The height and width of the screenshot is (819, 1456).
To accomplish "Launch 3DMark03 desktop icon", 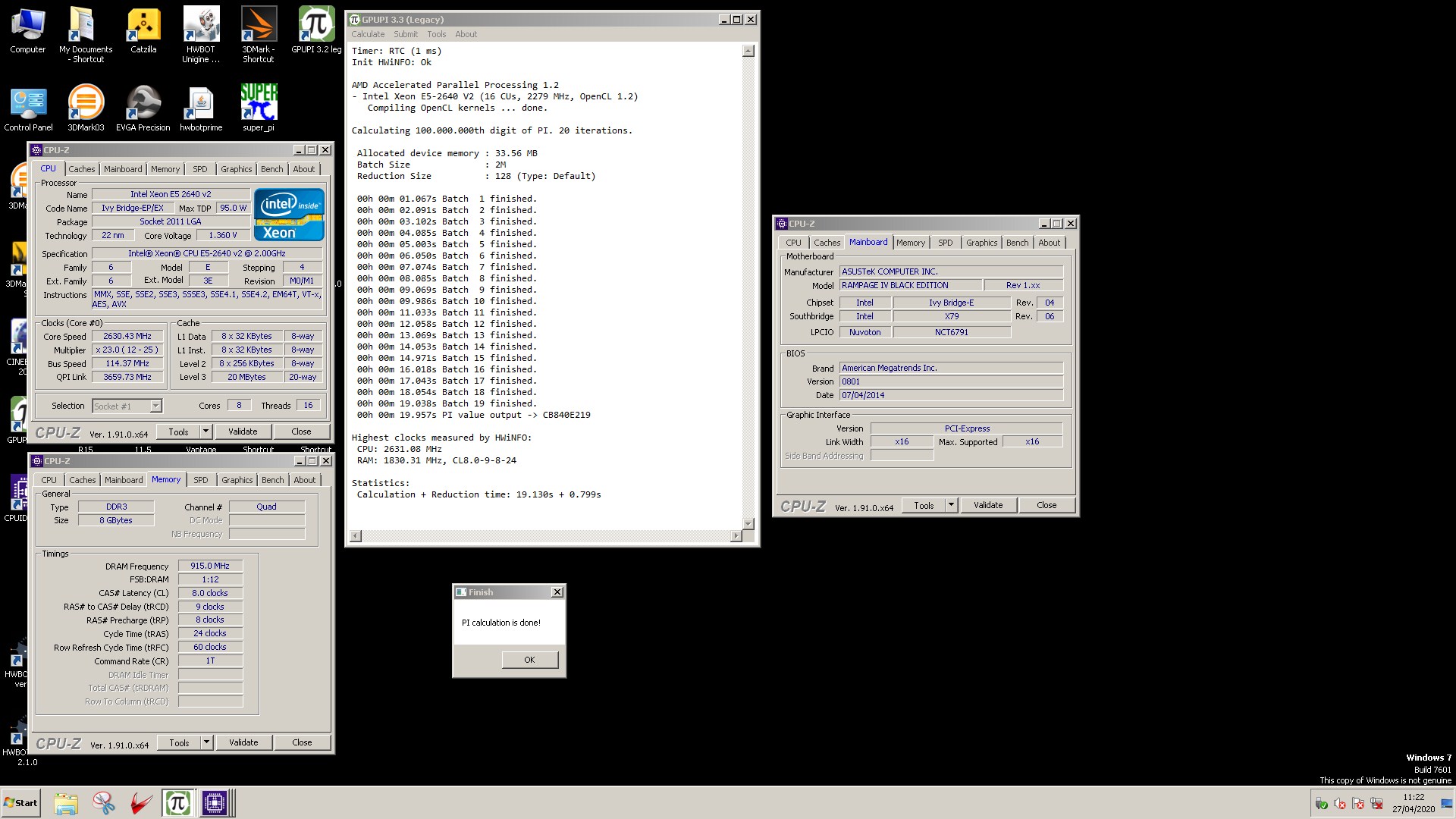I will click(86, 108).
